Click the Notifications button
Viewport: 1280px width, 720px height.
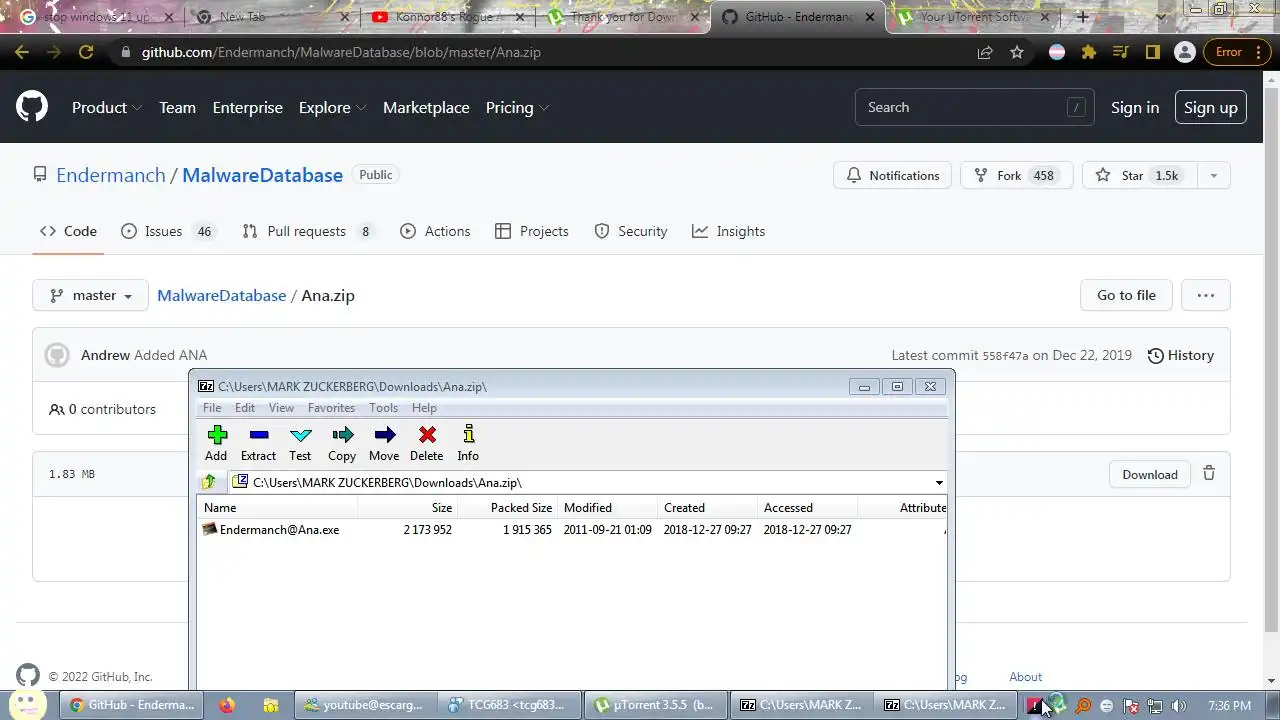pyautogui.click(x=893, y=175)
